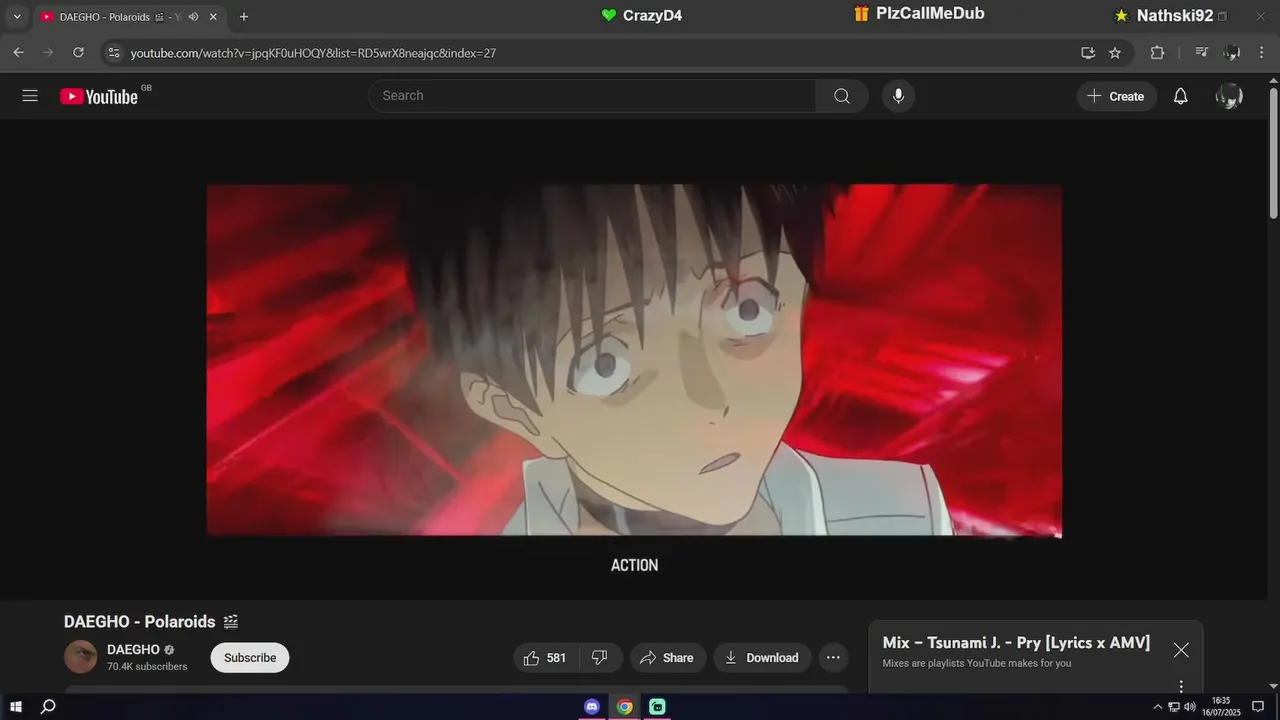Subscribe to the DAEGHO channel
The height and width of the screenshot is (720, 1280).
(x=250, y=658)
